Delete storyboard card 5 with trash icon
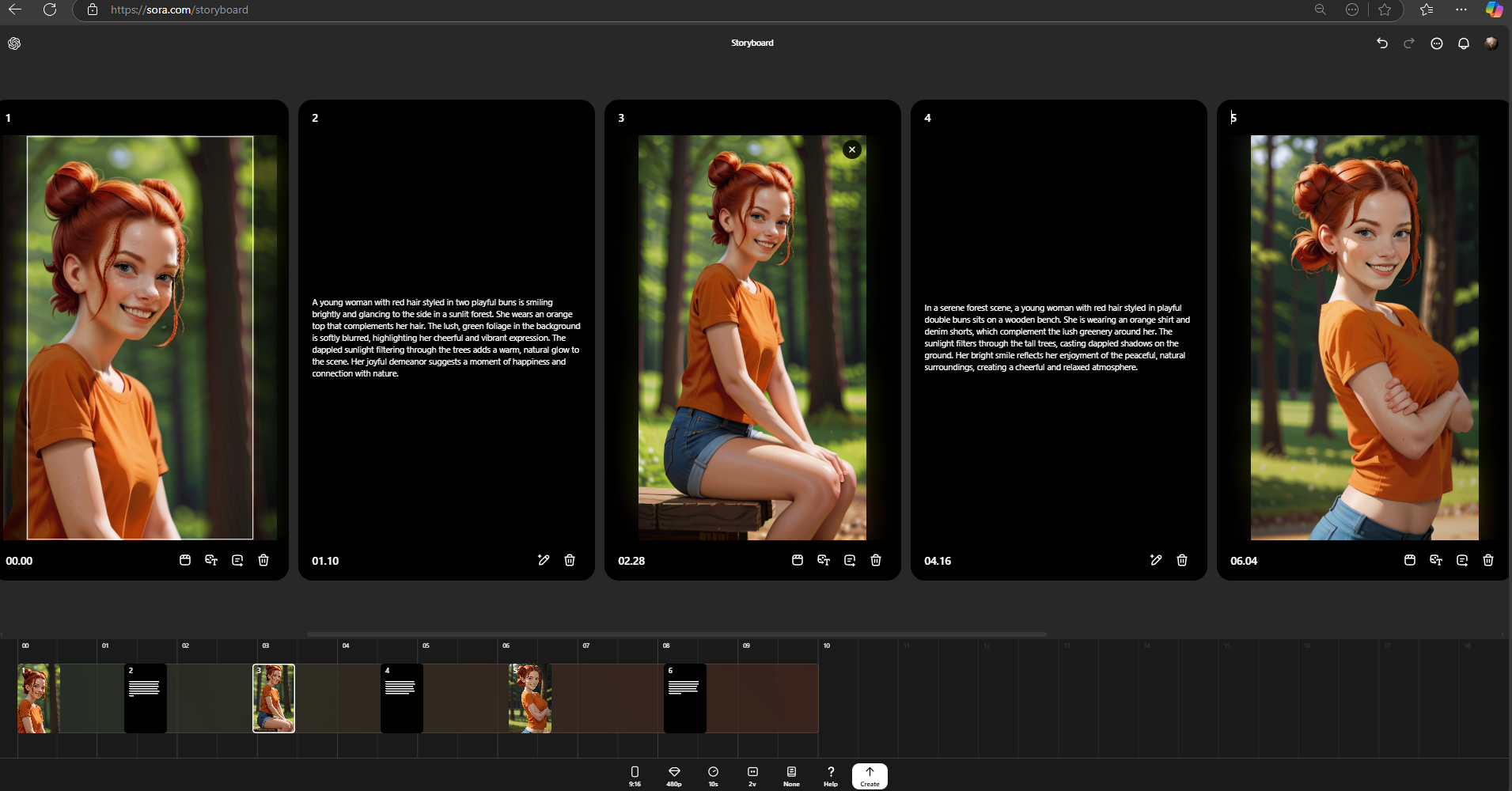 [x=1488, y=560]
